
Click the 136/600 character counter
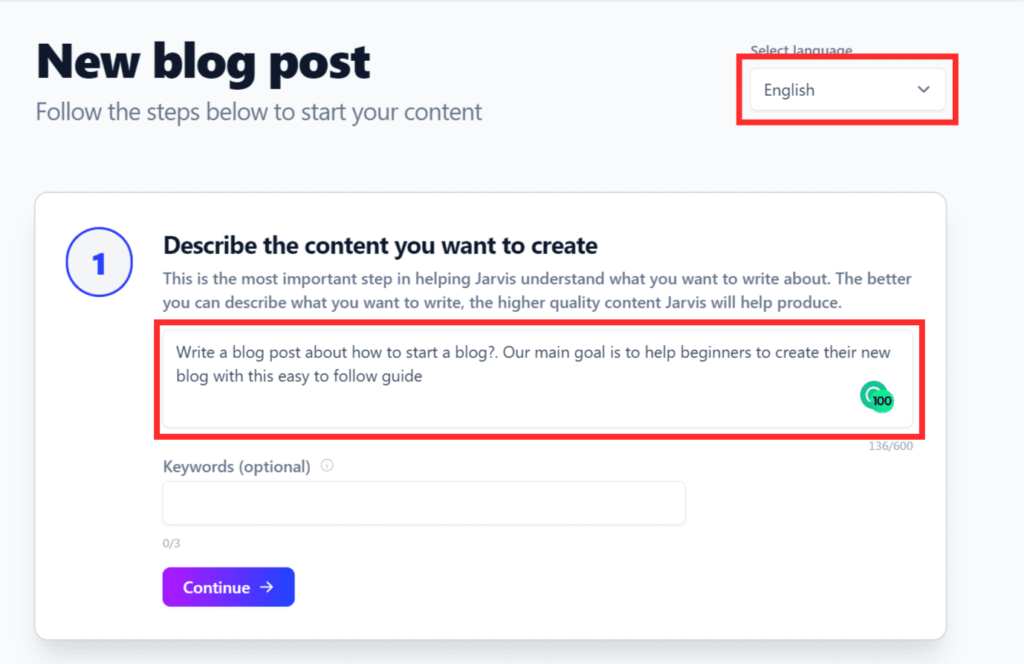890,446
